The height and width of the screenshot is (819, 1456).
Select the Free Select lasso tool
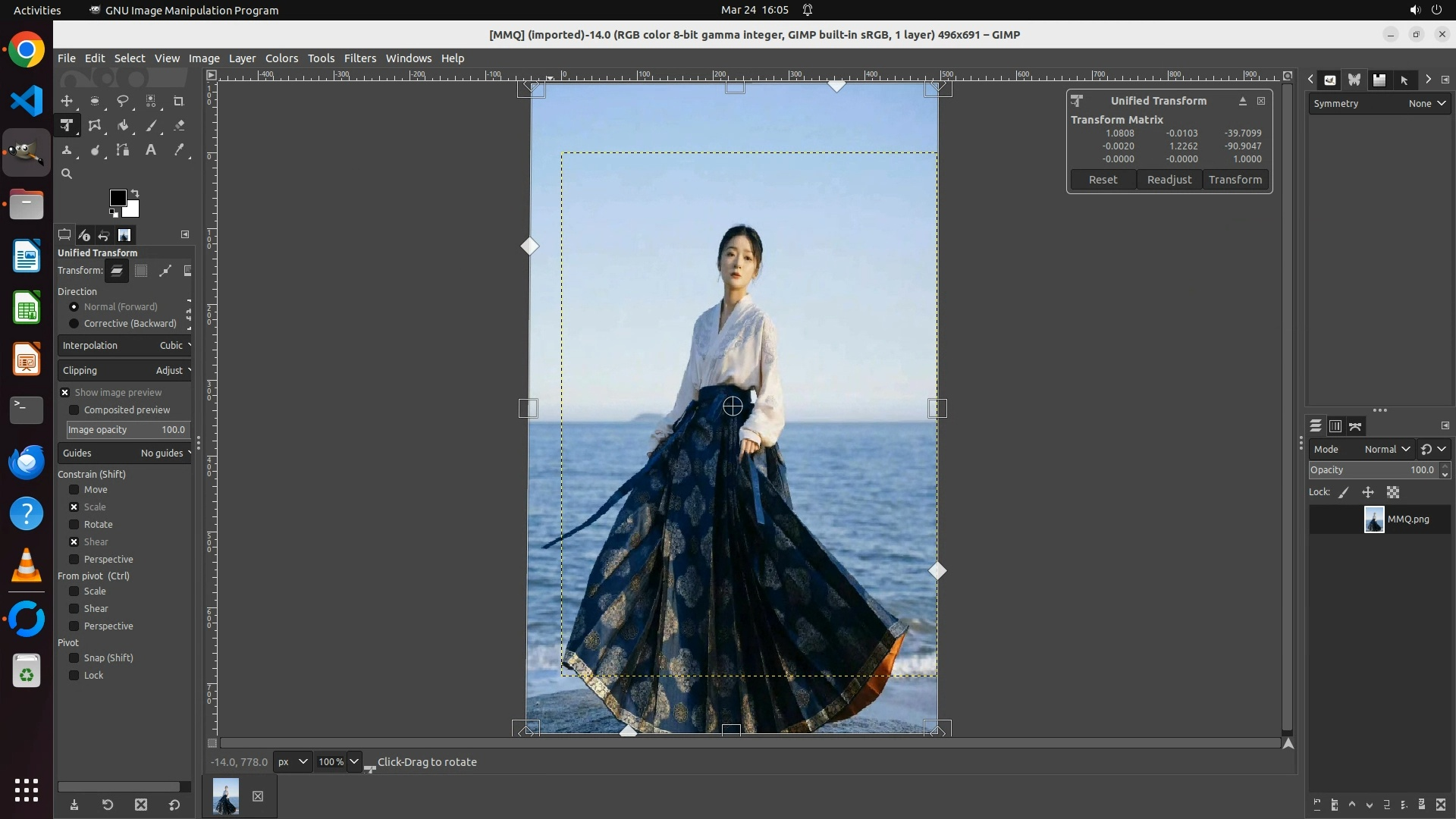pyautogui.click(x=122, y=101)
